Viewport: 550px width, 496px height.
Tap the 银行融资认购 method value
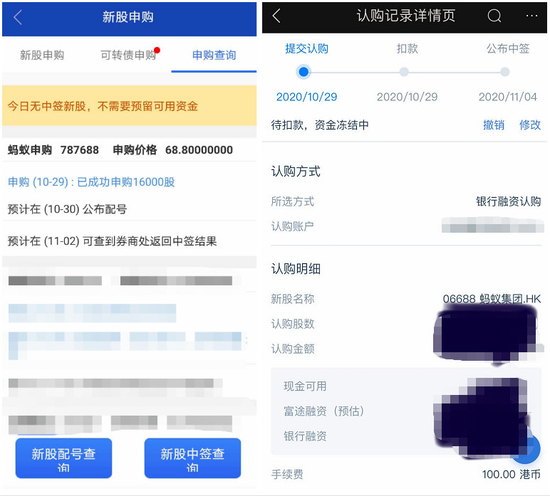(508, 201)
